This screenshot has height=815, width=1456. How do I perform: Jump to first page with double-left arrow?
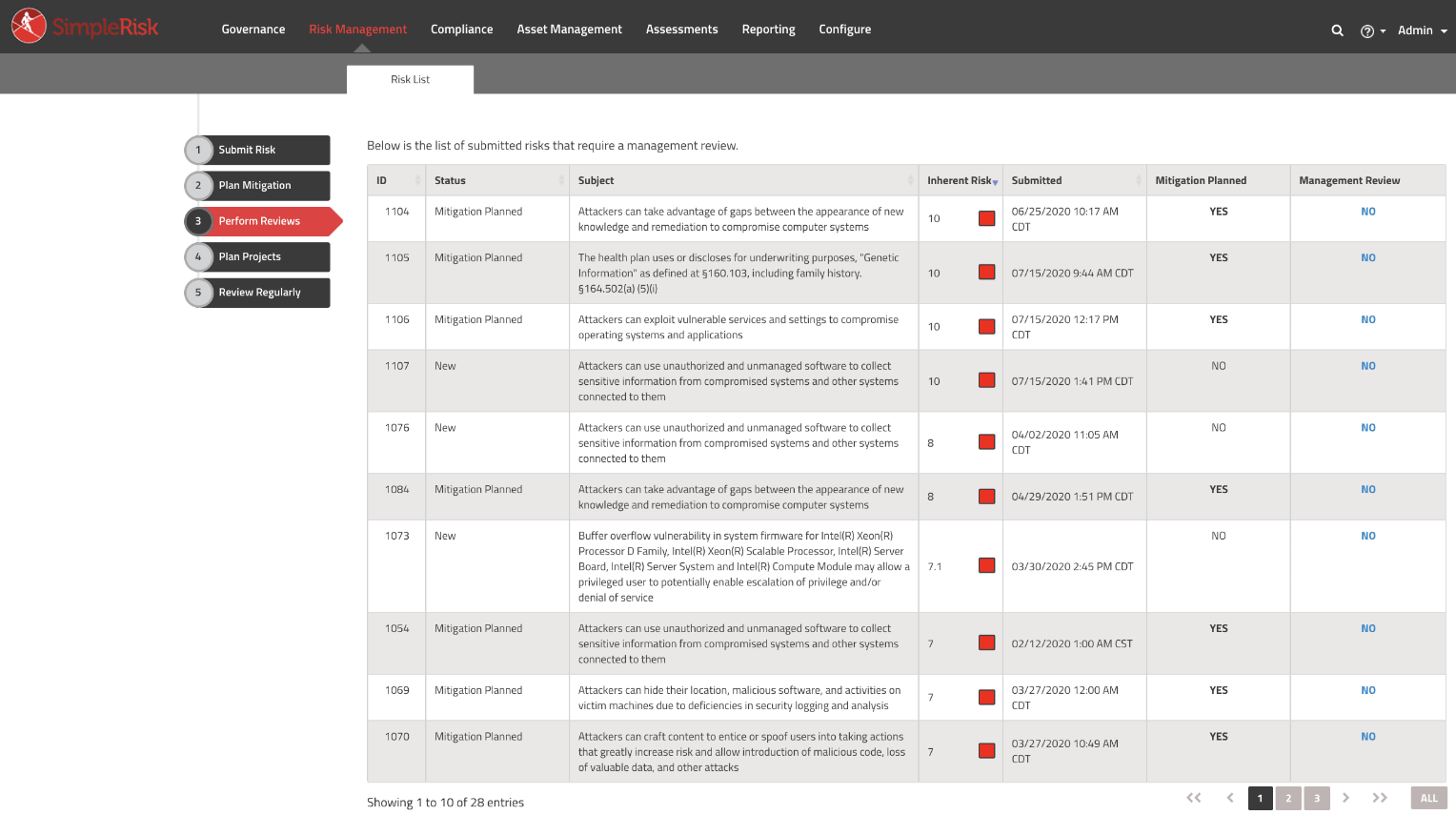tap(1194, 798)
